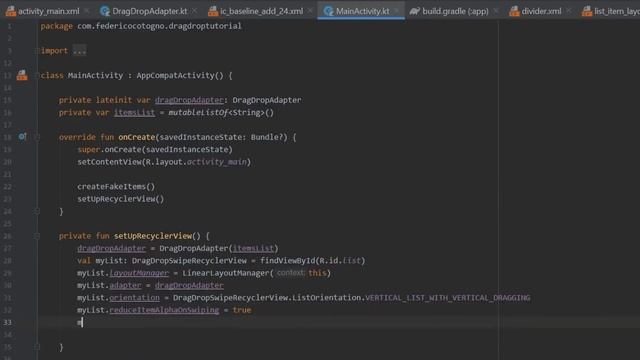
Task: Click the fold end marker at onCreate closing brace
Action: tap(37, 211)
